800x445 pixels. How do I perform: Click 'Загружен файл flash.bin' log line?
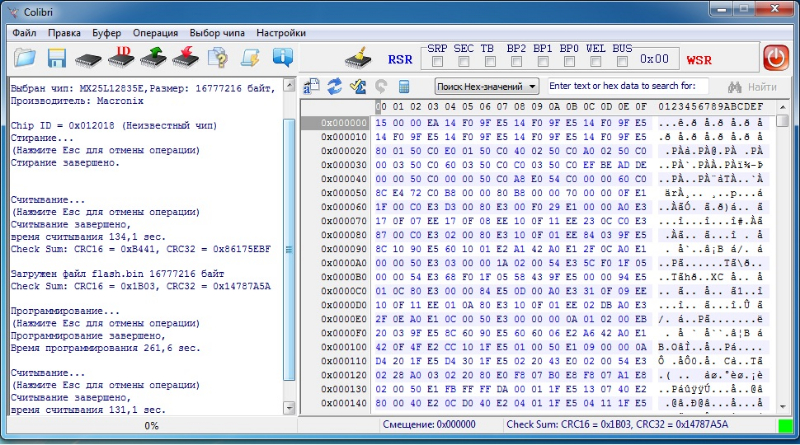pos(117,274)
